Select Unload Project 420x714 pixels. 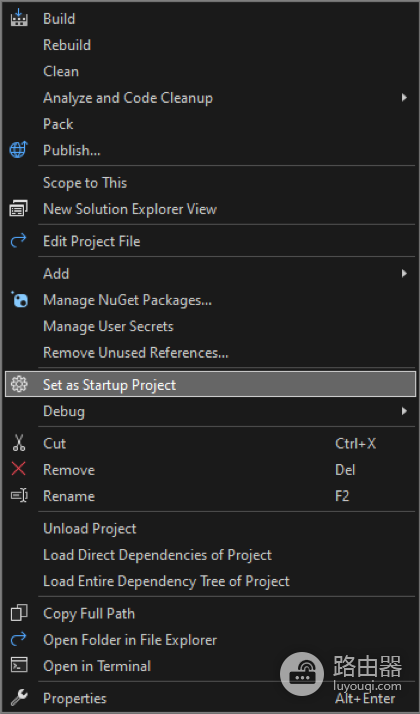(90, 529)
